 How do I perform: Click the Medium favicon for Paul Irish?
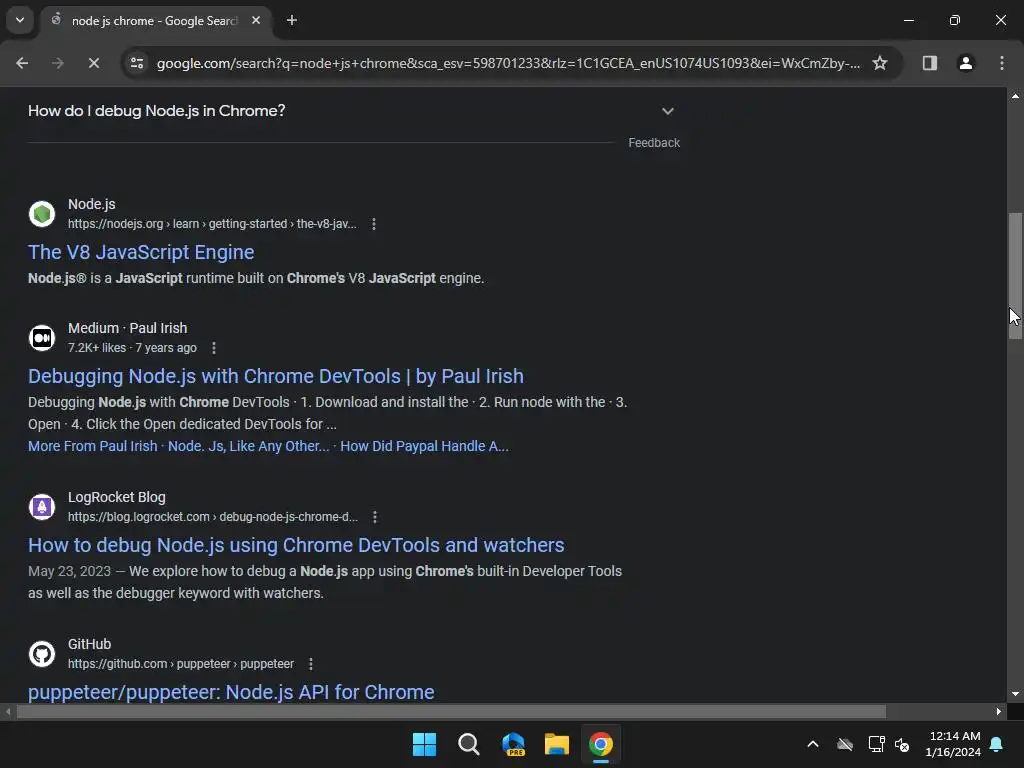(42, 338)
